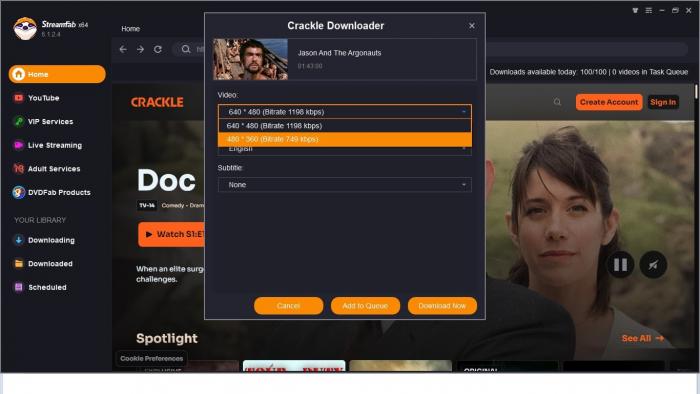The height and width of the screenshot is (394, 700).
Task: Click the Scheduled library icon
Action: click(18, 287)
